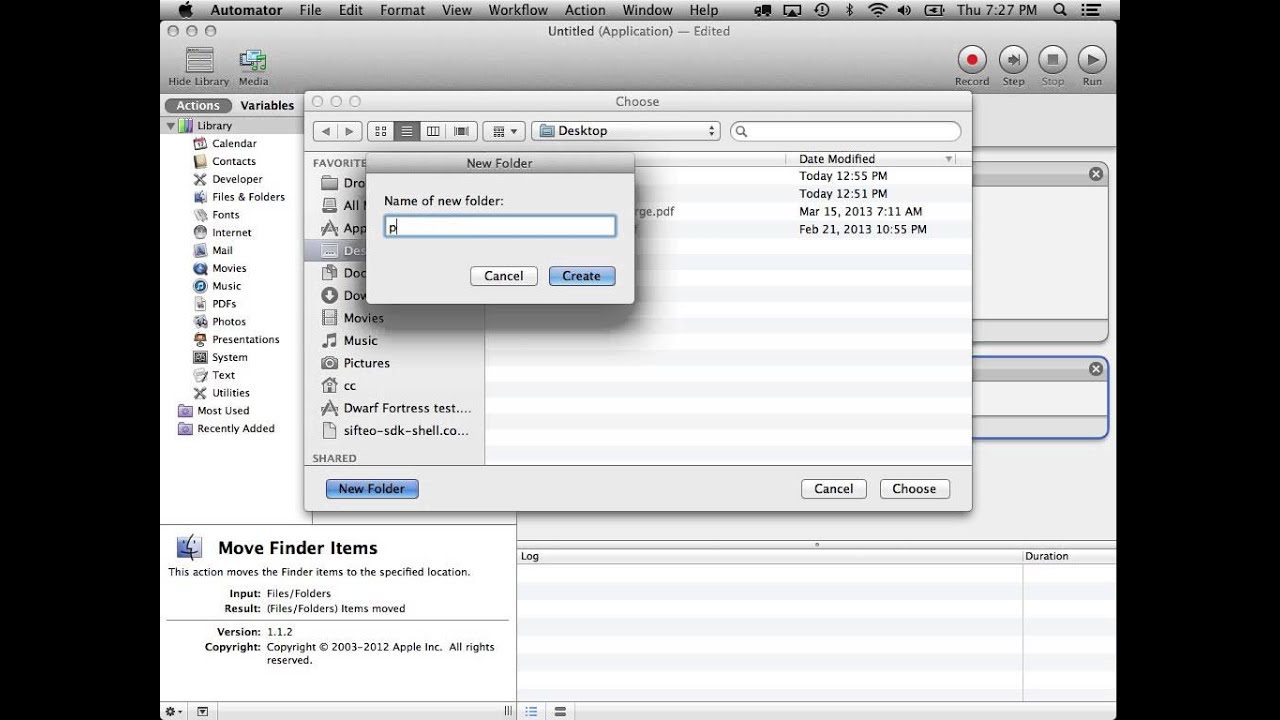Click Choose in the file dialog

(x=914, y=489)
